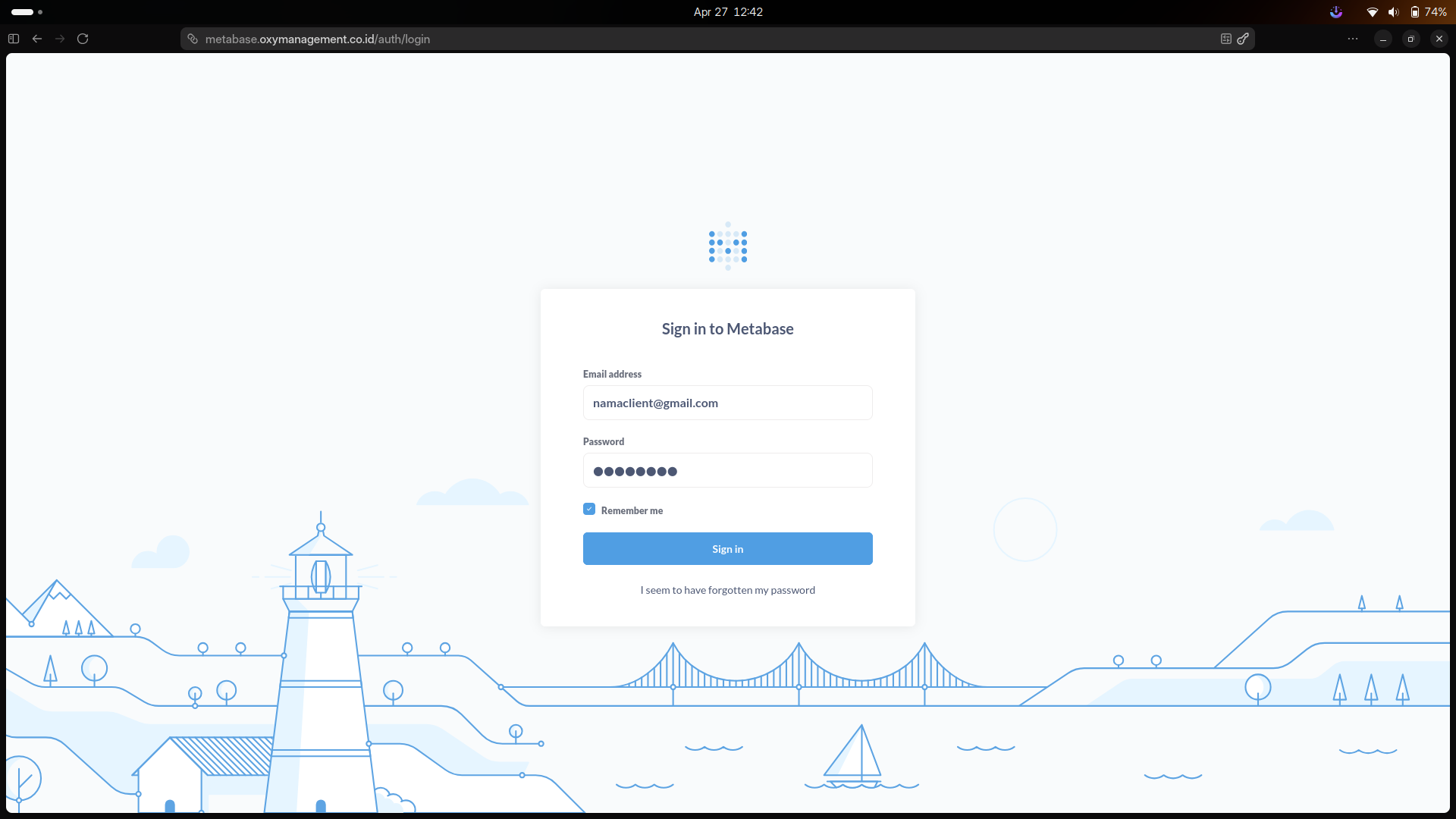Click the purple tray app icon
Viewport: 1456px width, 819px height.
coord(1336,12)
